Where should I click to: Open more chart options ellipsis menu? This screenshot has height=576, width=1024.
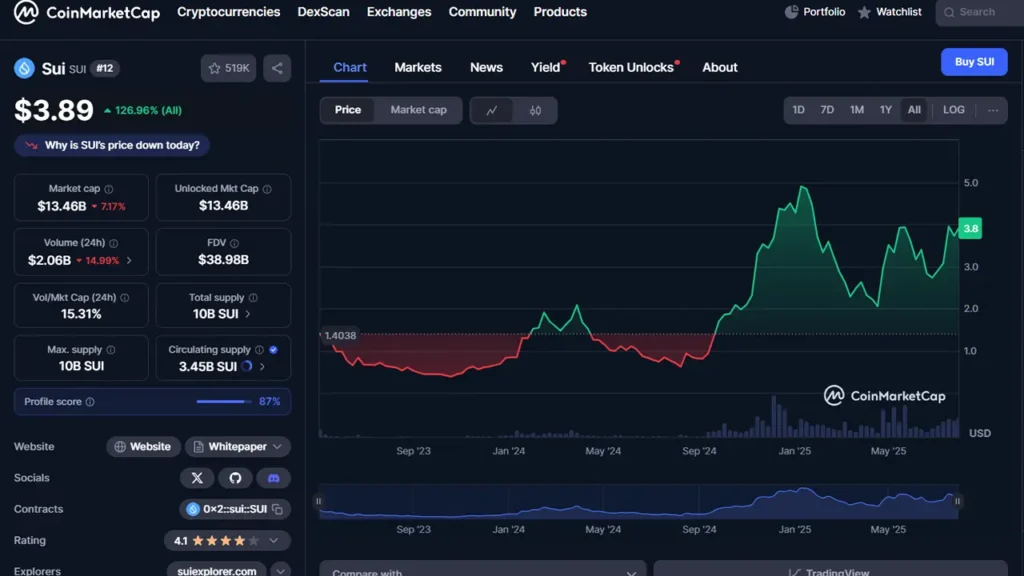click(993, 110)
